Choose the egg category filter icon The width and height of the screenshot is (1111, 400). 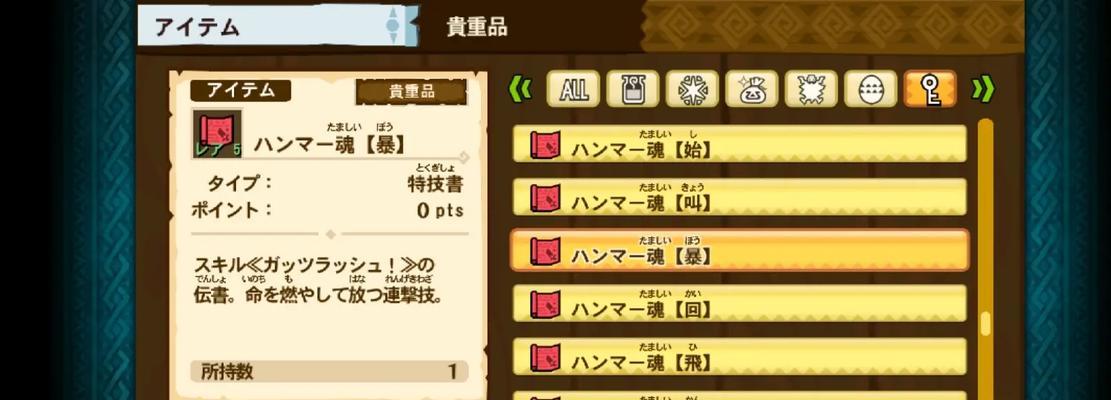[x=870, y=89]
